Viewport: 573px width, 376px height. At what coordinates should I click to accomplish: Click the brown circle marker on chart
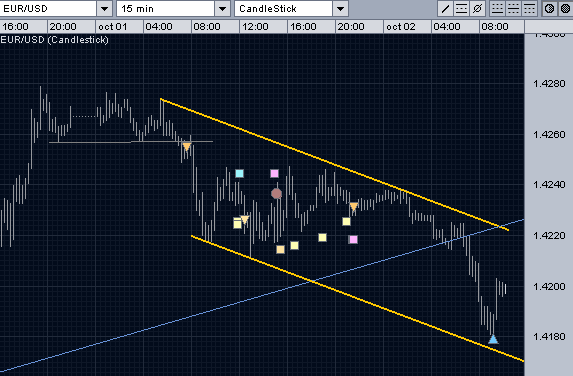click(277, 193)
